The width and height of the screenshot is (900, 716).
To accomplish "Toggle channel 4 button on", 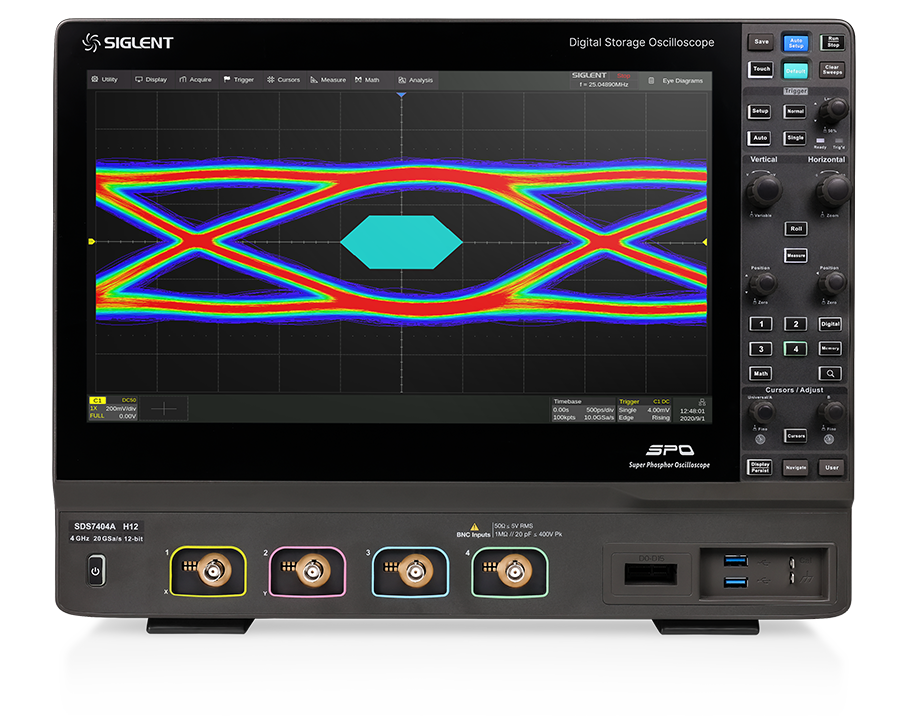I will point(795,349).
